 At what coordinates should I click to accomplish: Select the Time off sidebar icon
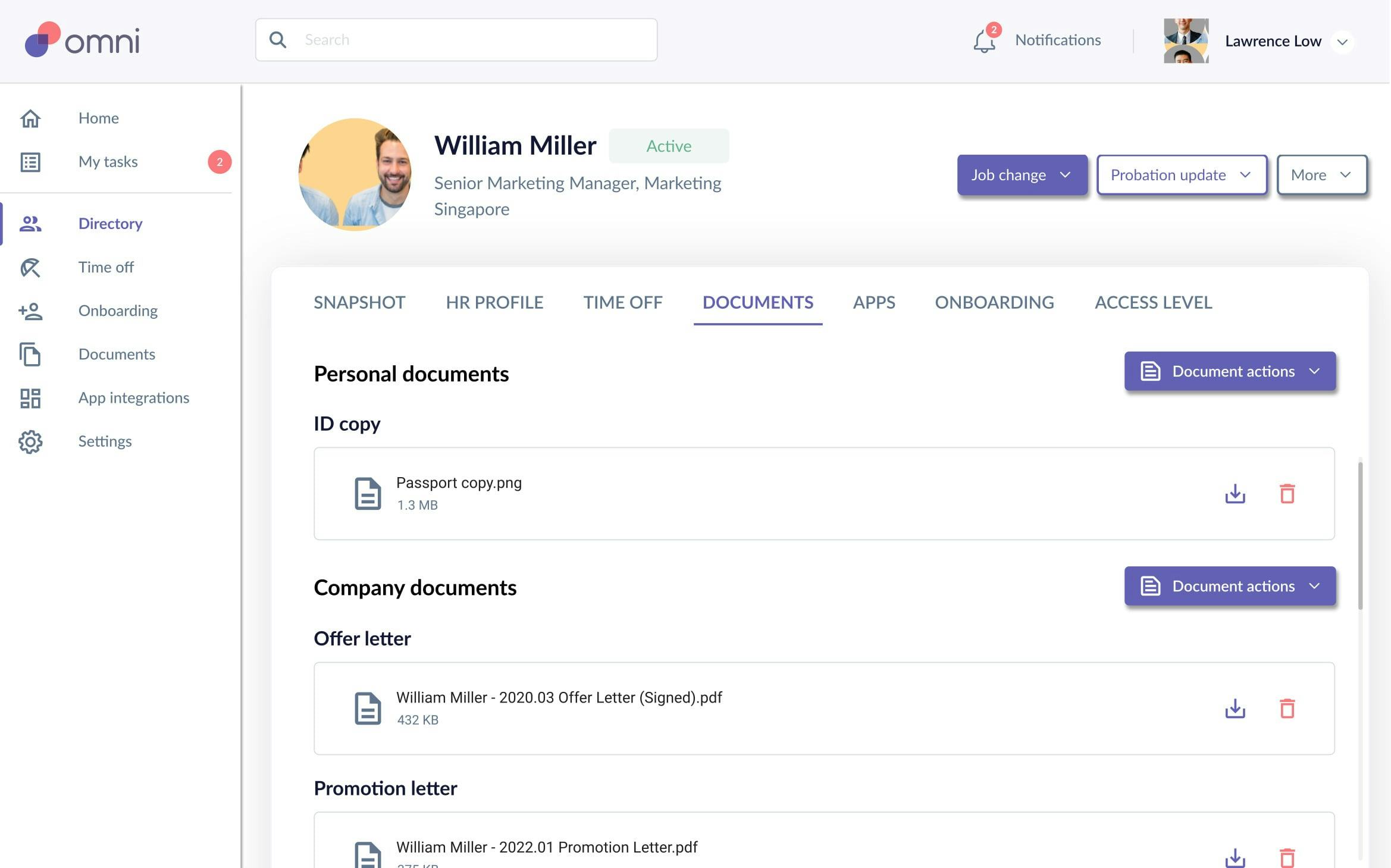click(30, 267)
